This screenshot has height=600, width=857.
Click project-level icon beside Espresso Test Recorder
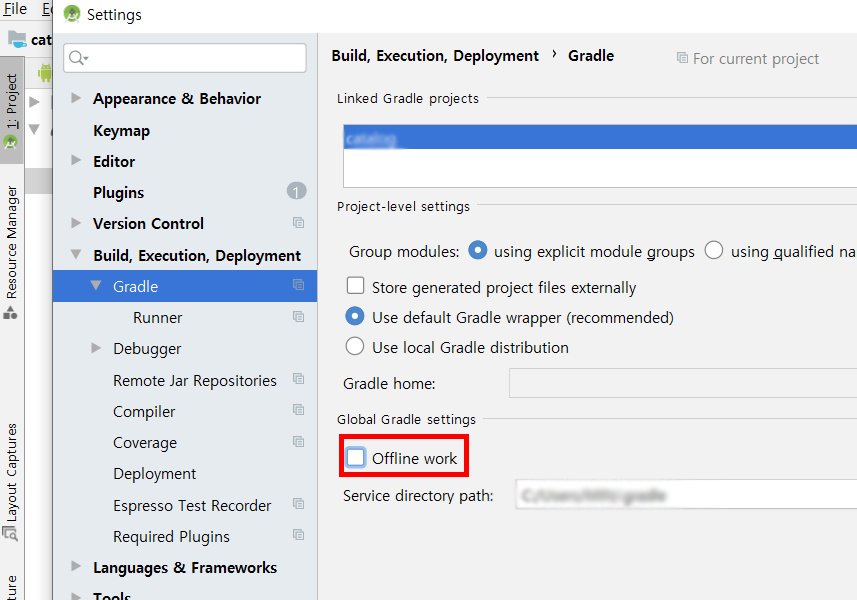pos(298,504)
